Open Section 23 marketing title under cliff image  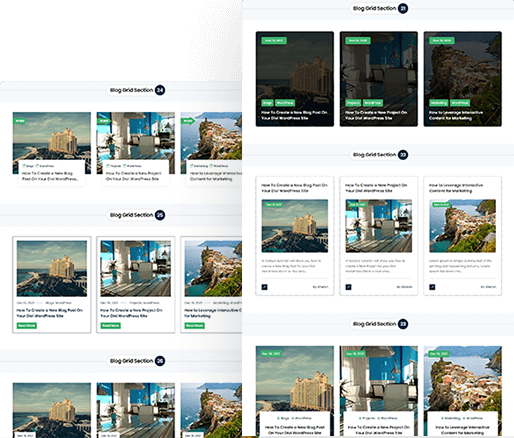(463, 430)
